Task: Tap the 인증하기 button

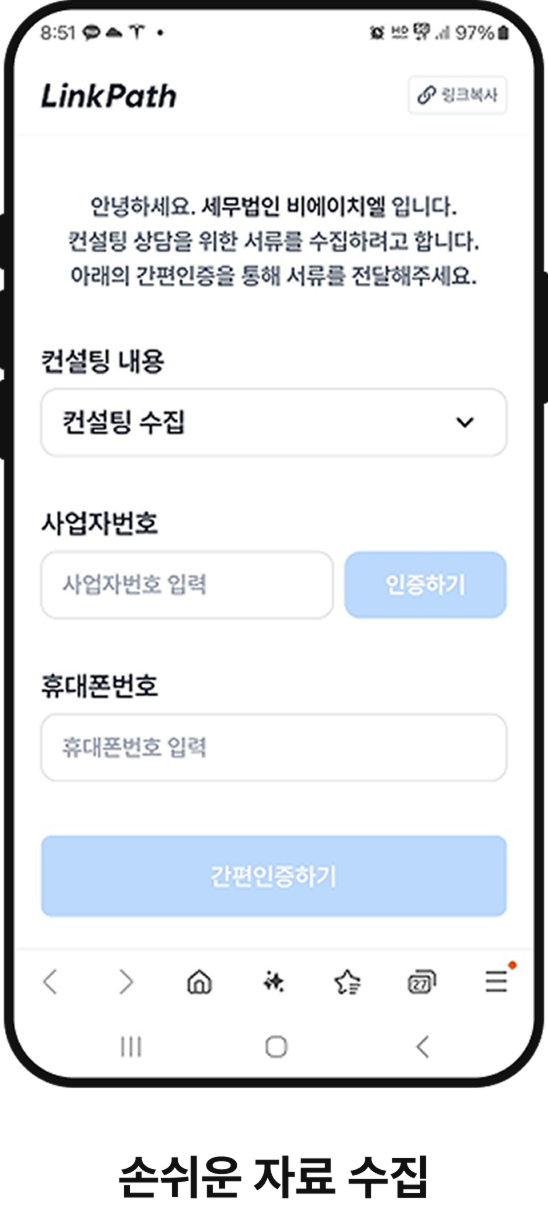Action: tap(425, 584)
